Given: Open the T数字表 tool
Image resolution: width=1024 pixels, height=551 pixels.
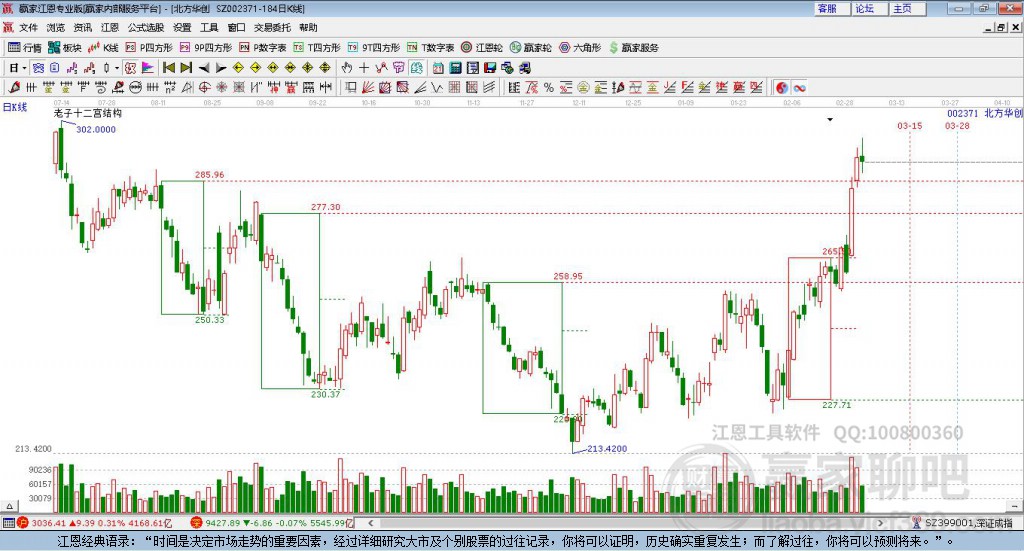Looking at the screenshot, I should (x=430, y=48).
